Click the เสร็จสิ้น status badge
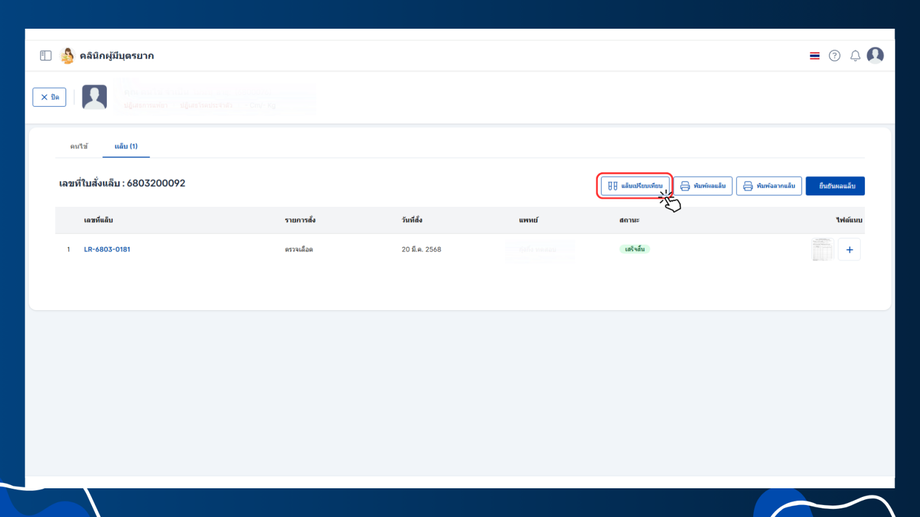The width and height of the screenshot is (920, 517). 634,249
